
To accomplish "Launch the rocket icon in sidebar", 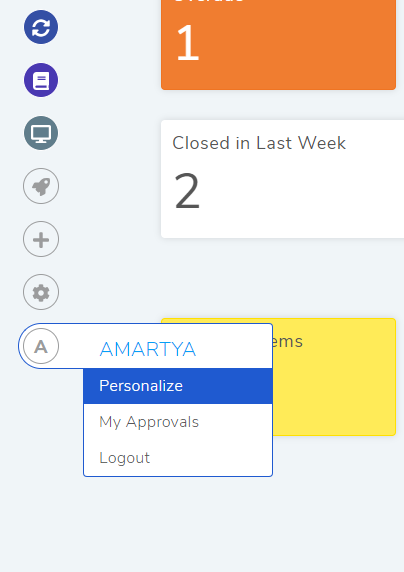I will (x=41, y=186).
